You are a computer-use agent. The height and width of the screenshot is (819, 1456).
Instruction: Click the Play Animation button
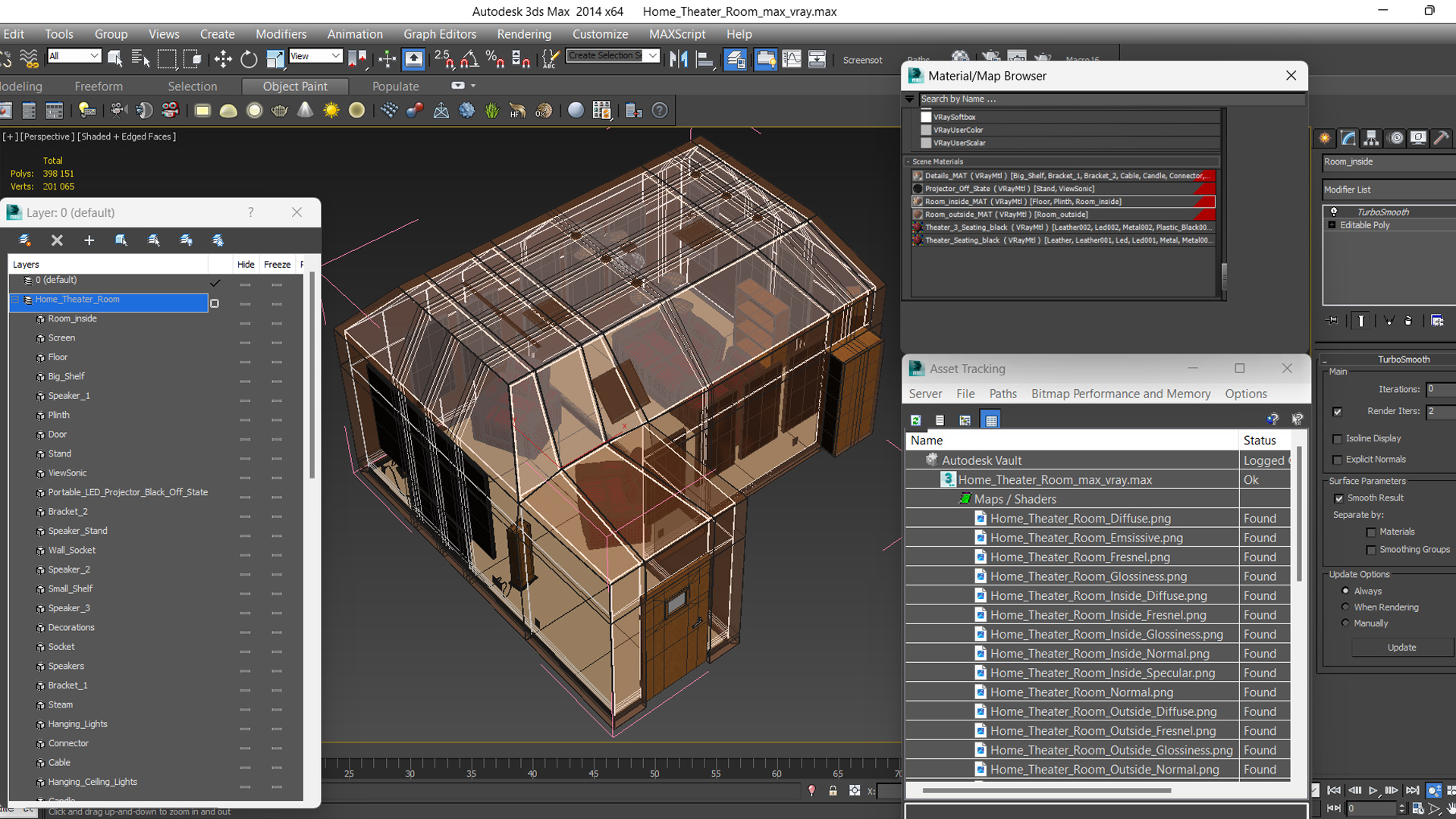click(x=1373, y=790)
